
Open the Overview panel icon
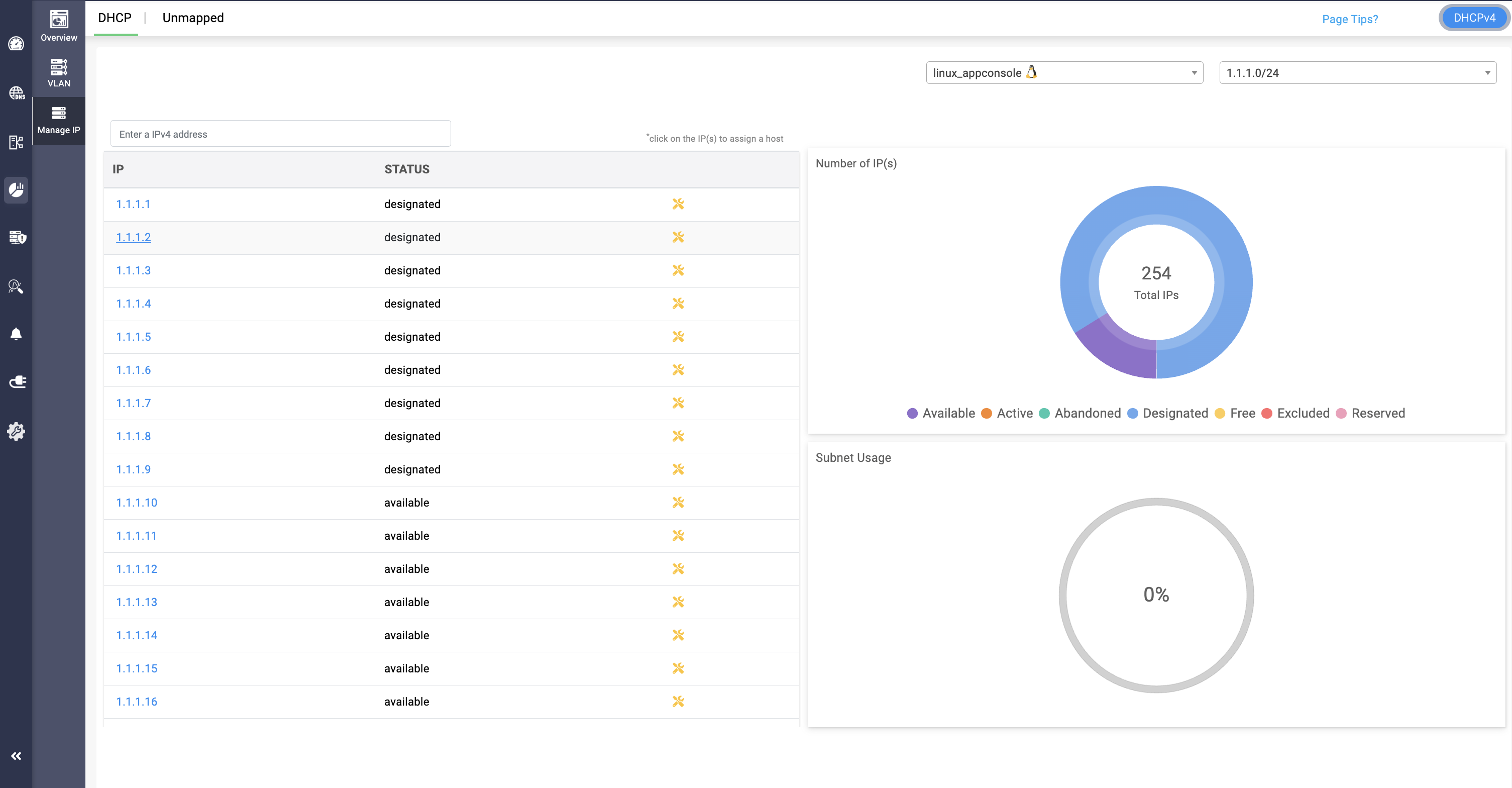(59, 26)
